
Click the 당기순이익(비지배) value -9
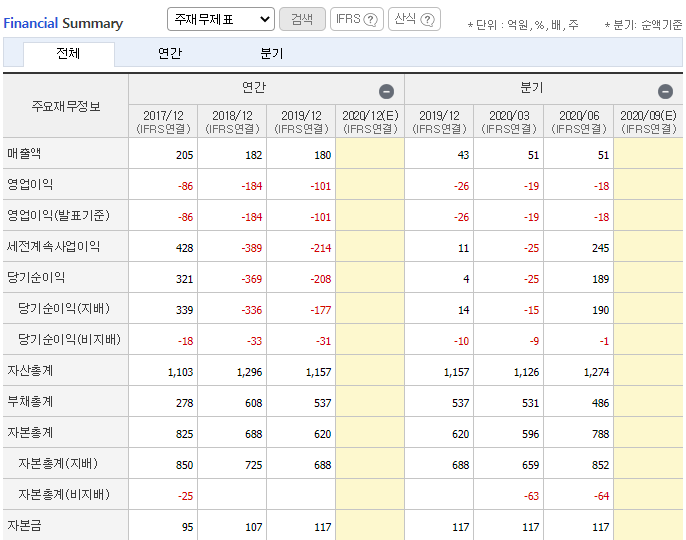pos(535,341)
